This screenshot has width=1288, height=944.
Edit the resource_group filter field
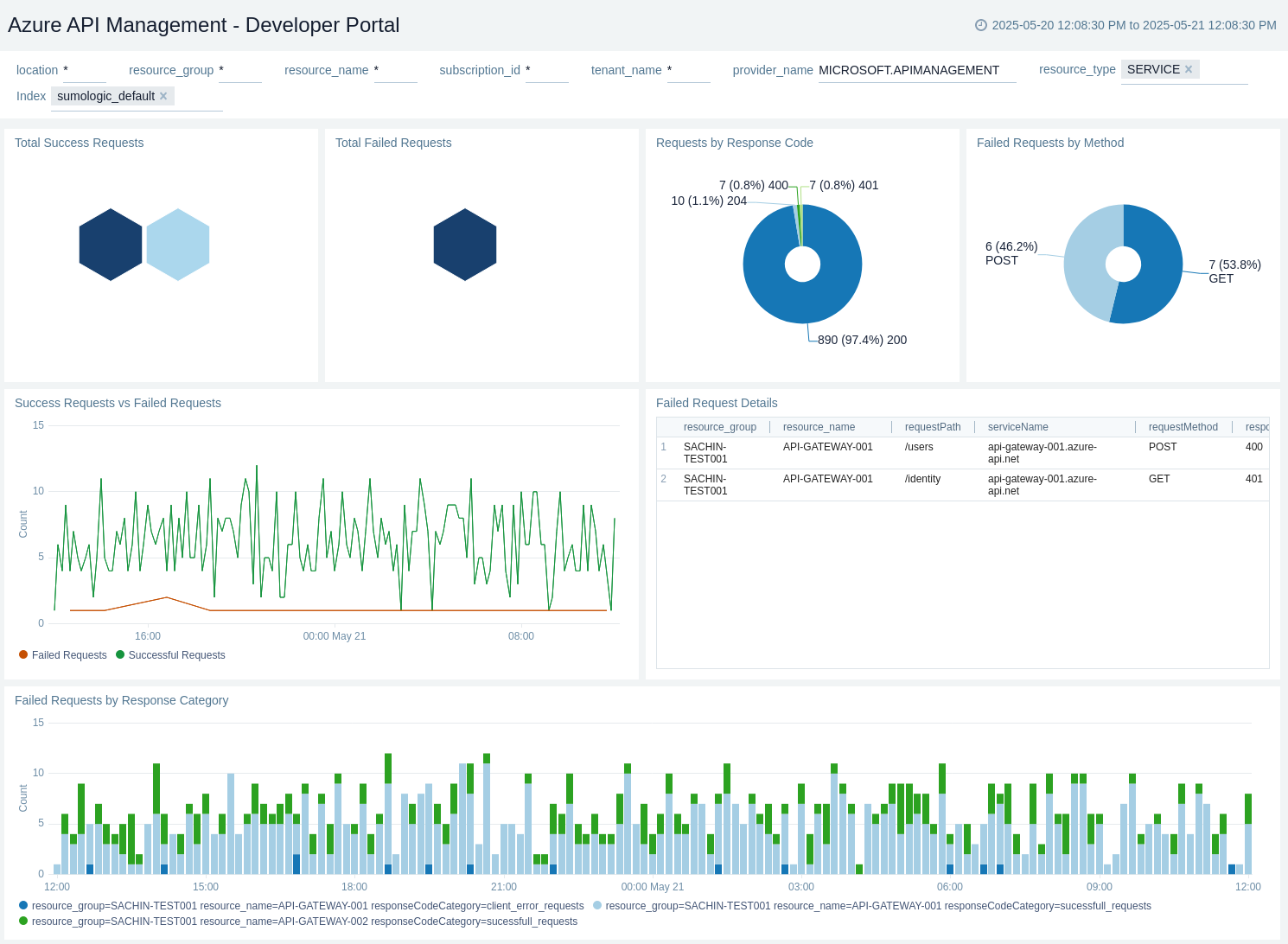click(x=239, y=71)
